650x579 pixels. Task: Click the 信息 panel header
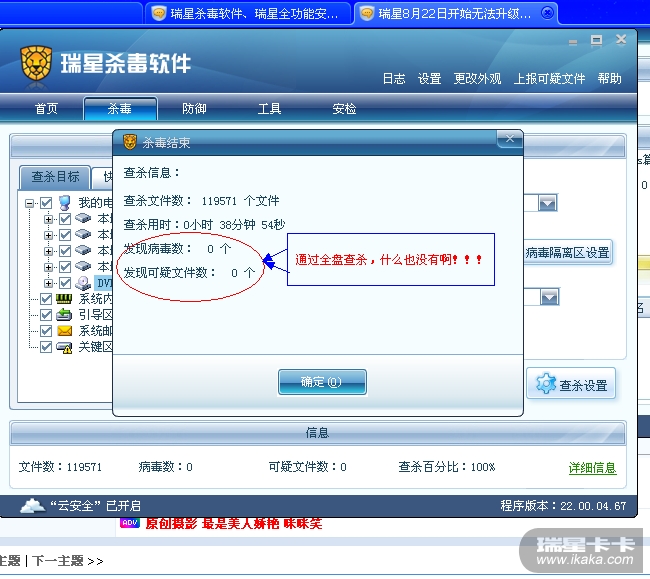(318, 433)
